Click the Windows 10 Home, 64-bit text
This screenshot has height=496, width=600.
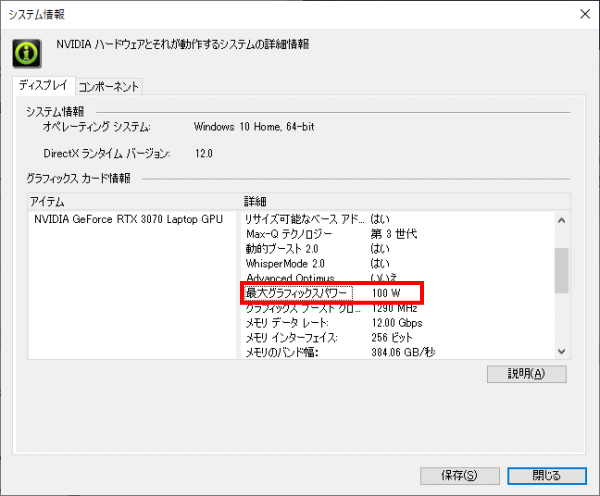[254, 127]
